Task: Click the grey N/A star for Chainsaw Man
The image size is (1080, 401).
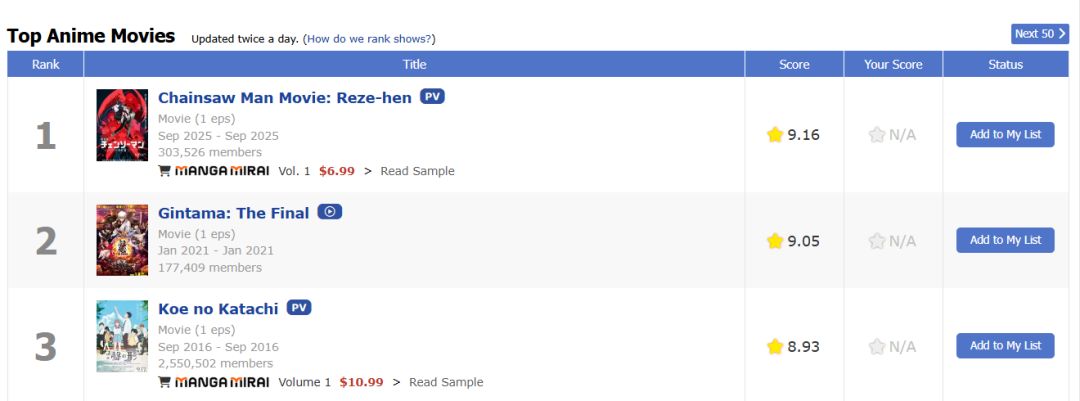Action: tap(877, 135)
